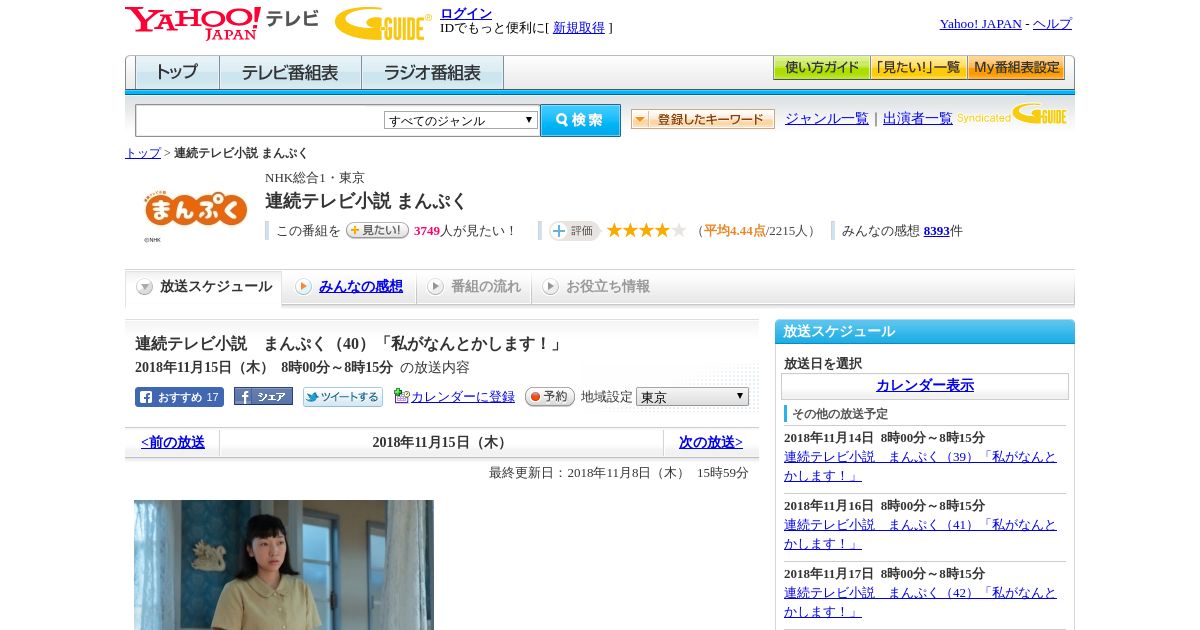1200x630 pixels.
Task: Open the テレビ番組表 tab
Action: tap(290, 73)
